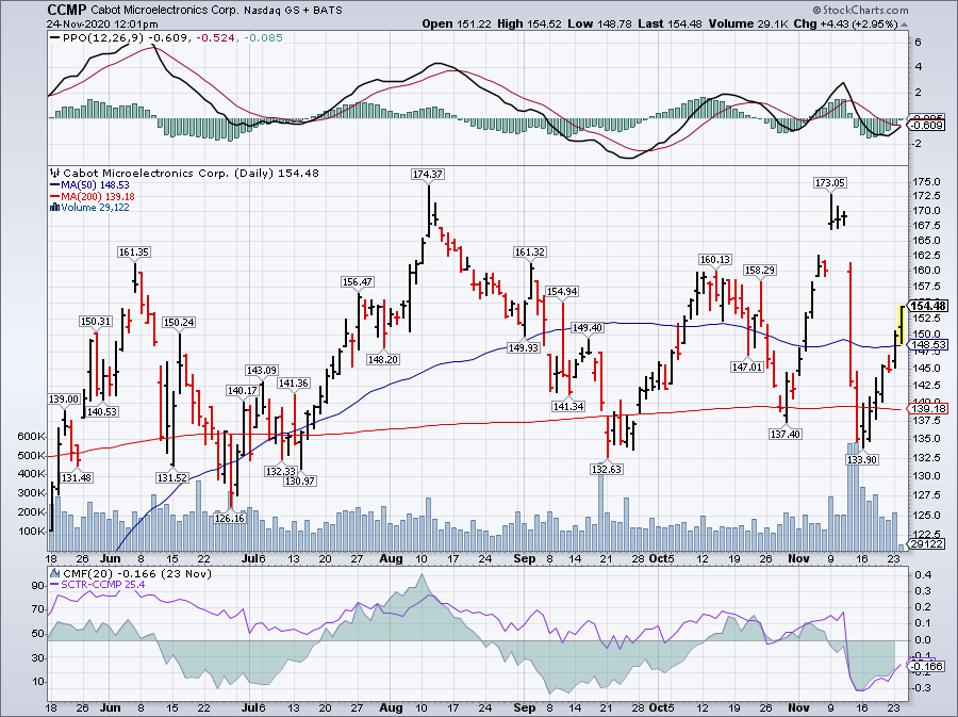
Task: Click the 139.00 price label
Action: pyautogui.click(x=64, y=399)
